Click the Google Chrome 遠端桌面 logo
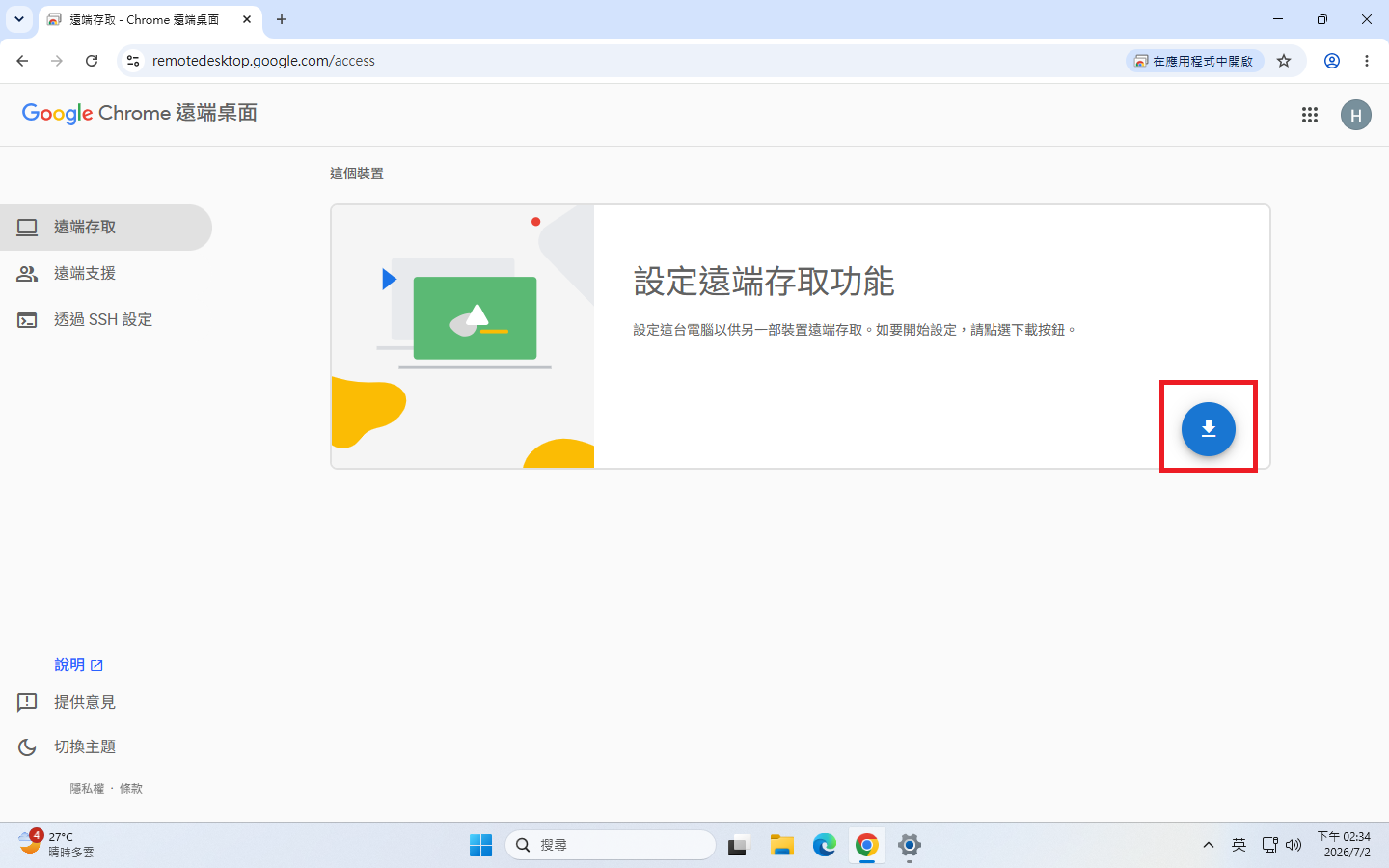Image resolution: width=1389 pixels, height=868 pixels. pos(140,114)
